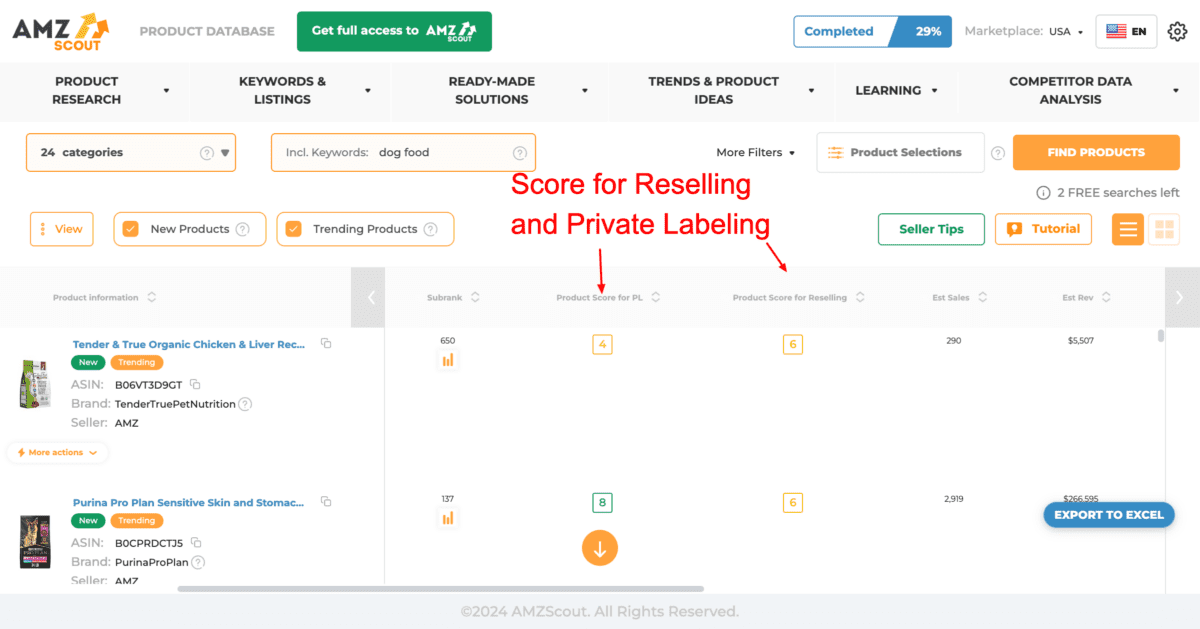Switch to list view layout icon
The width and height of the screenshot is (1200, 629).
(x=1128, y=229)
